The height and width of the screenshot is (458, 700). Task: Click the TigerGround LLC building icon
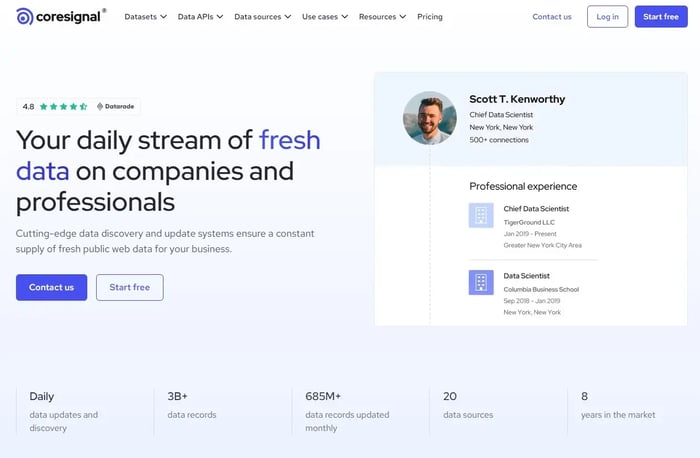481,215
